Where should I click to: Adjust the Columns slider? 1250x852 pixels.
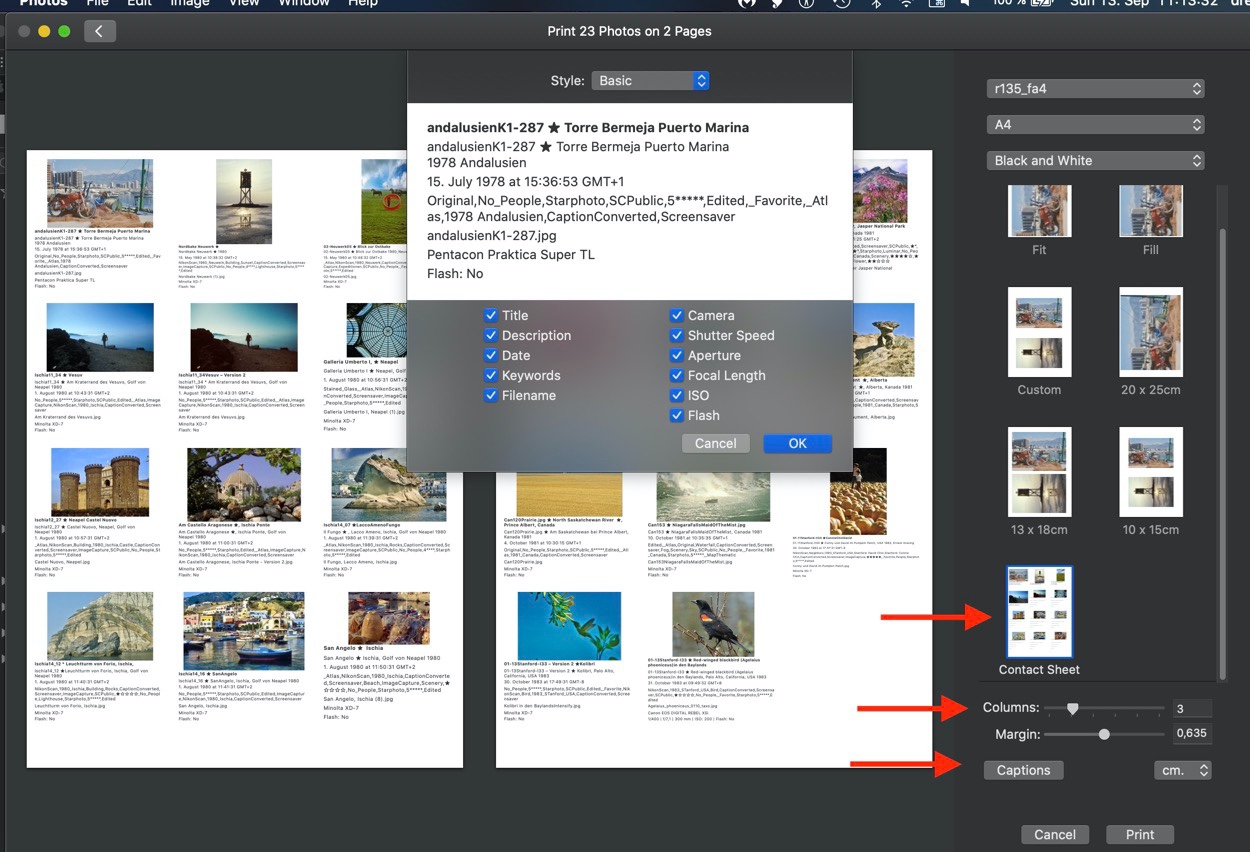pyautogui.click(x=1074, y=707)
